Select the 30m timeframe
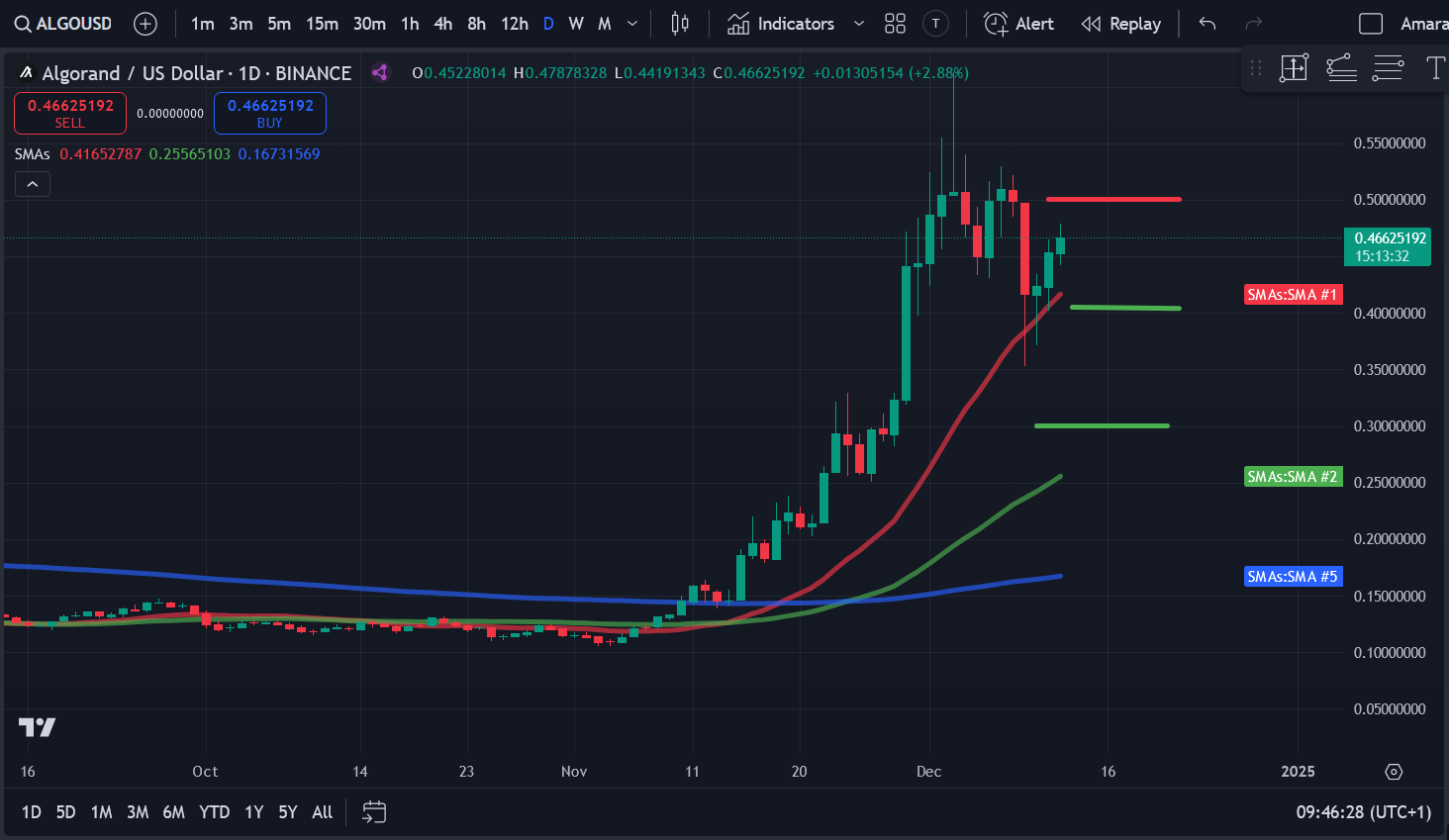1449x840 pixels. [x=369, y=24]
